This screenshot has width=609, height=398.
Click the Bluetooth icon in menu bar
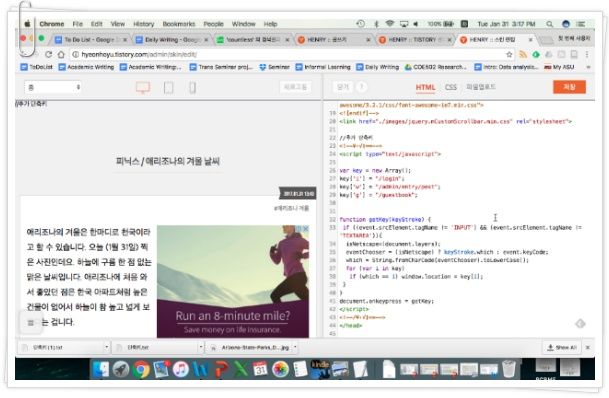(376, 24)
